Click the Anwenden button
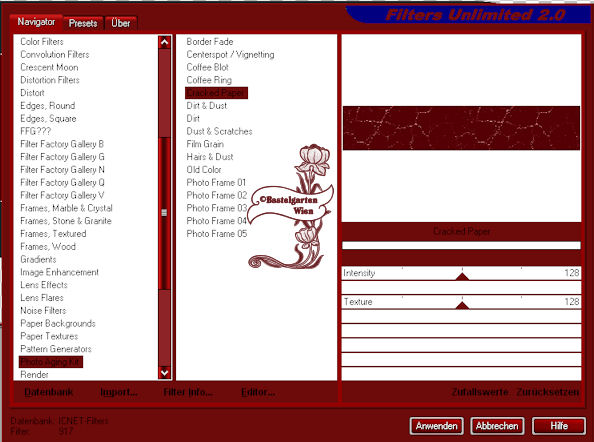The height and width of the screenshot is (442, 594). [x=436, y=426]
